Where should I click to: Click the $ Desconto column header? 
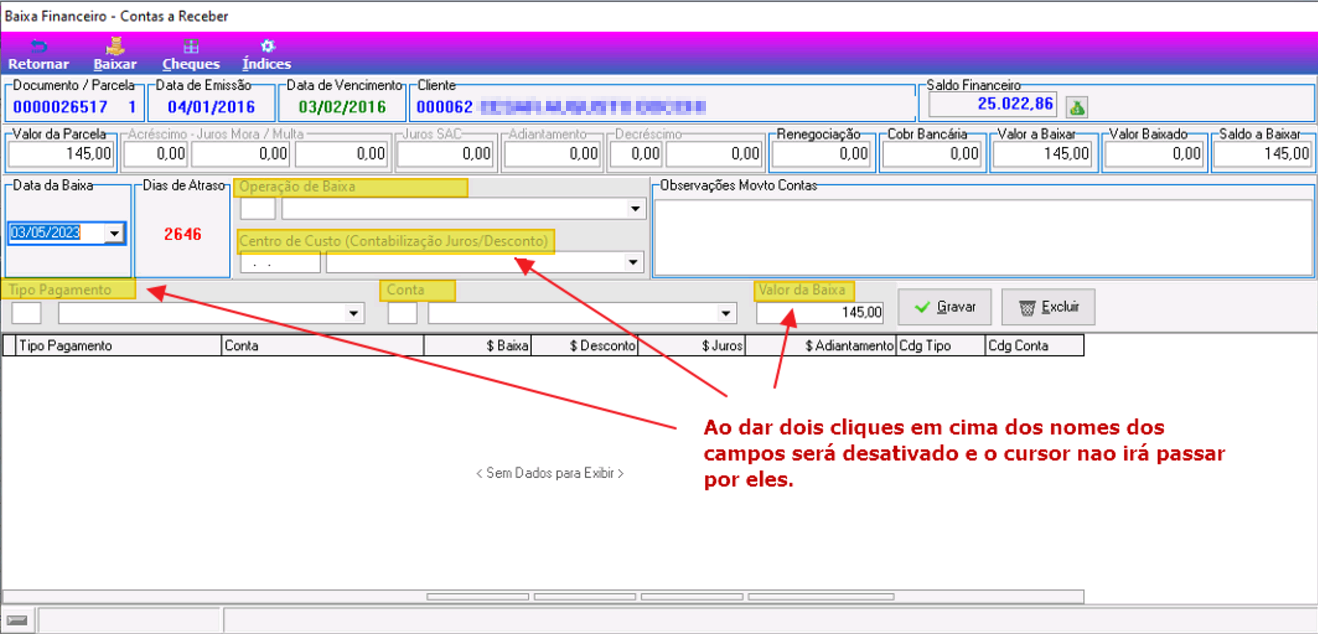[585, 346]
